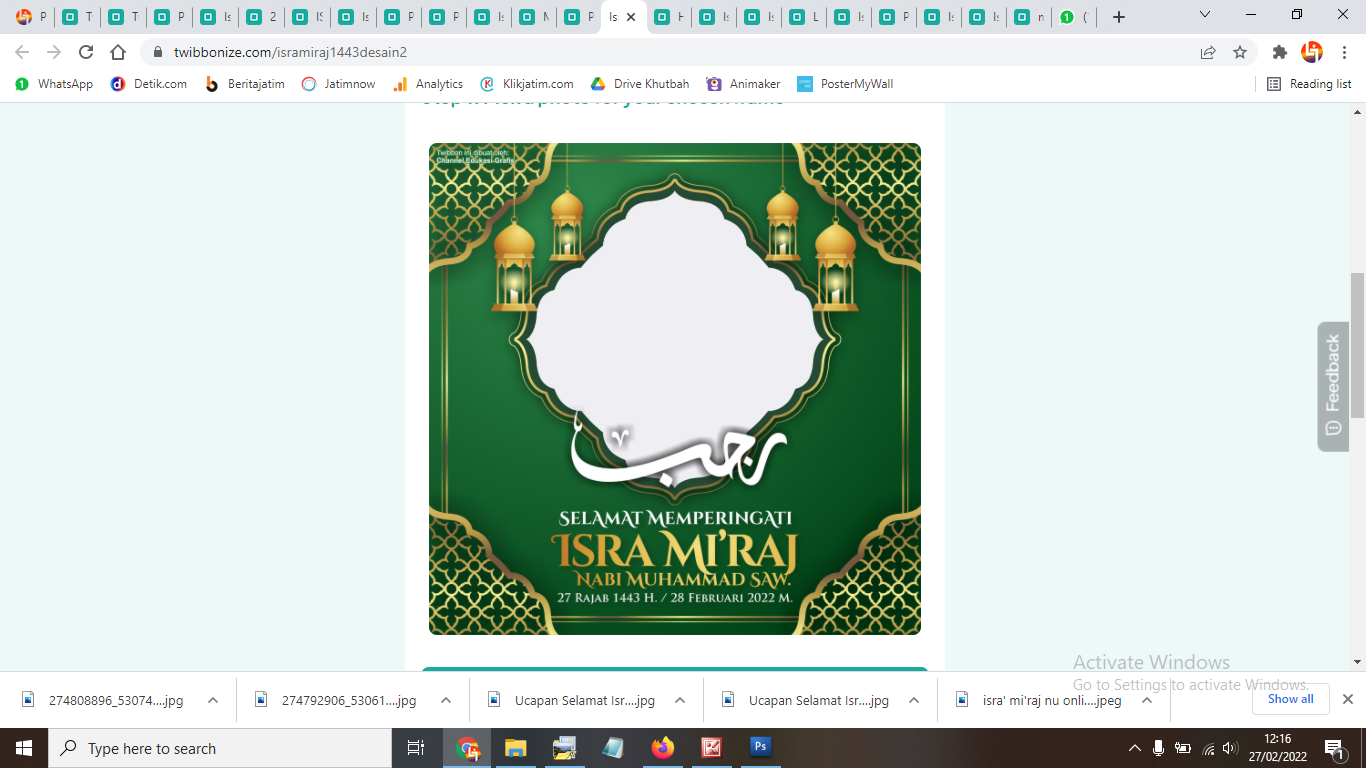Share this page using the share icon
This screenshot has height=768, width=1366.
tap(1208, 52)
